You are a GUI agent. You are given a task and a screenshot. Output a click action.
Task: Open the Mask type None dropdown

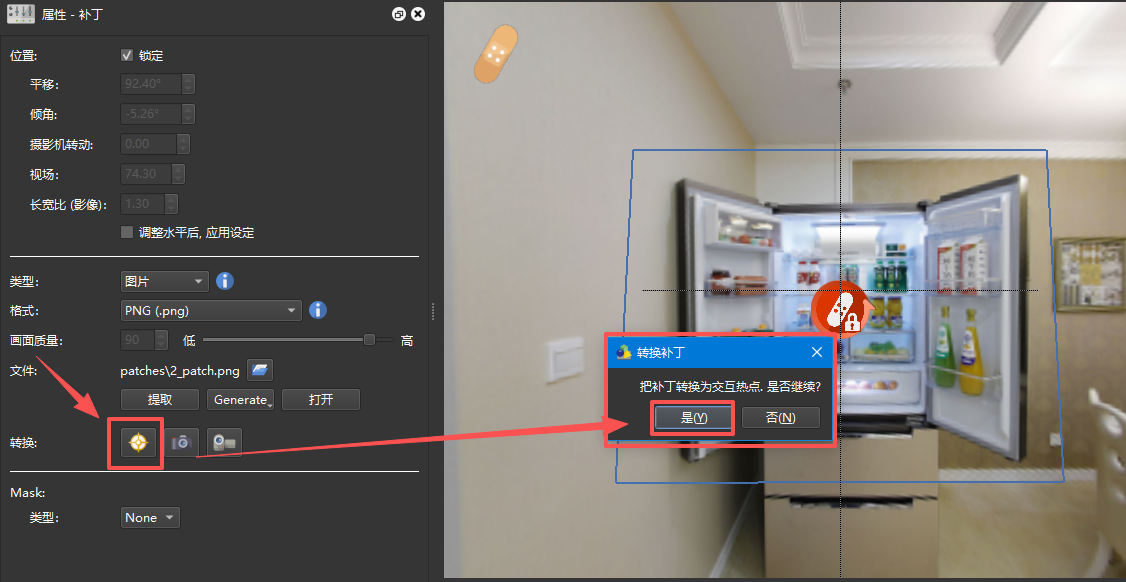coord(150,517)
